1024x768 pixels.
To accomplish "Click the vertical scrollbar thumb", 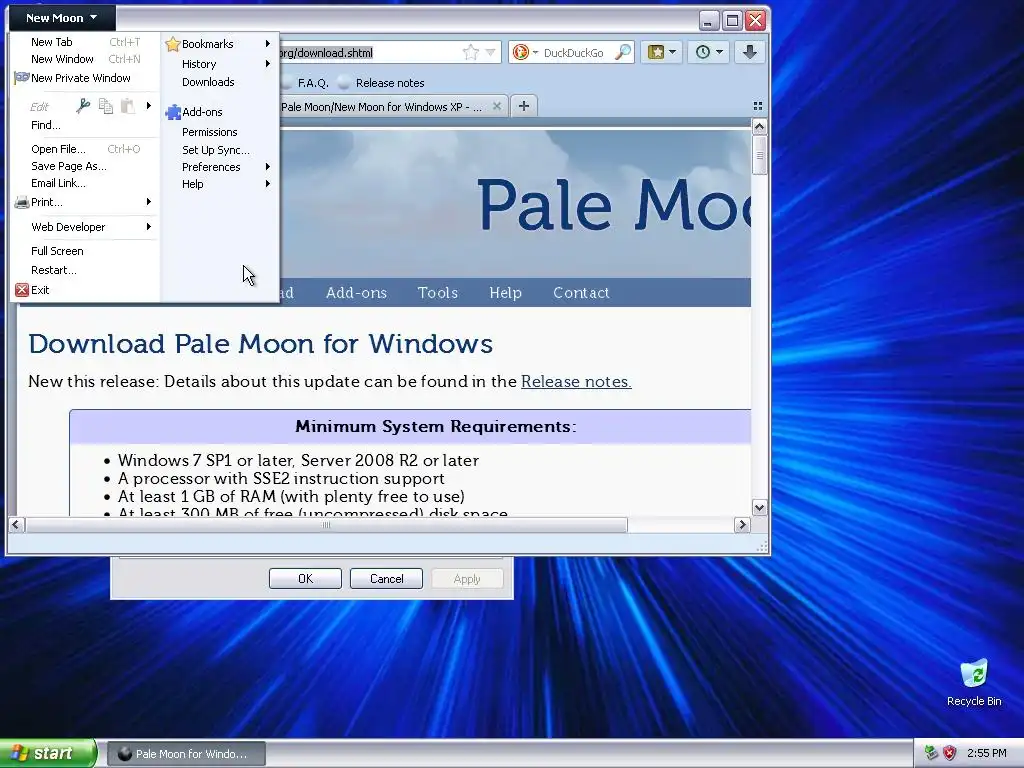I will [759, 155].
